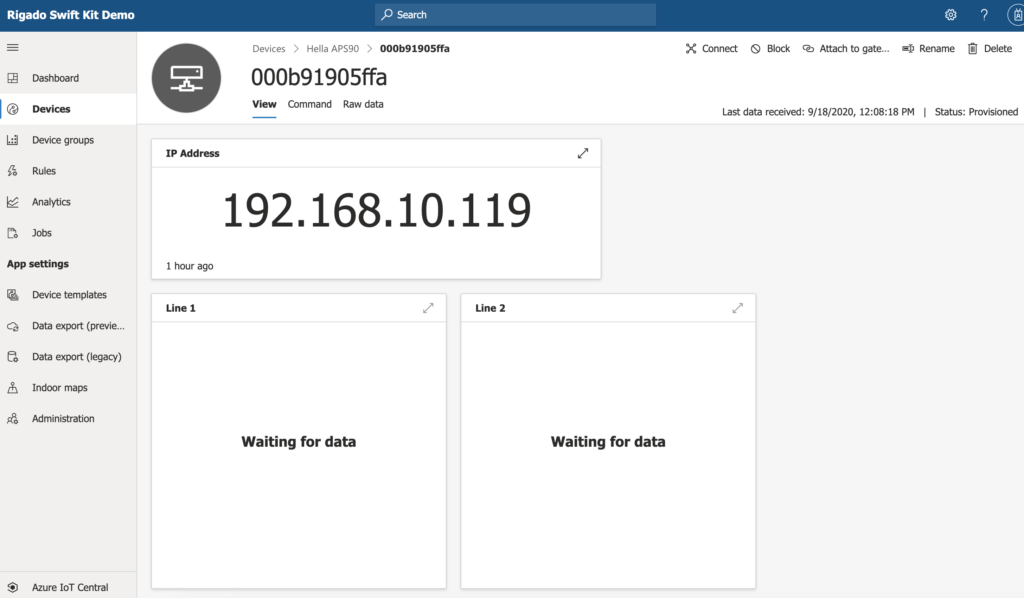Click the 'Status: Provisioned' text
Image resolution: width=1024 pixels, height=598 pixels.
pyautogui.click(x=976, y=112)
